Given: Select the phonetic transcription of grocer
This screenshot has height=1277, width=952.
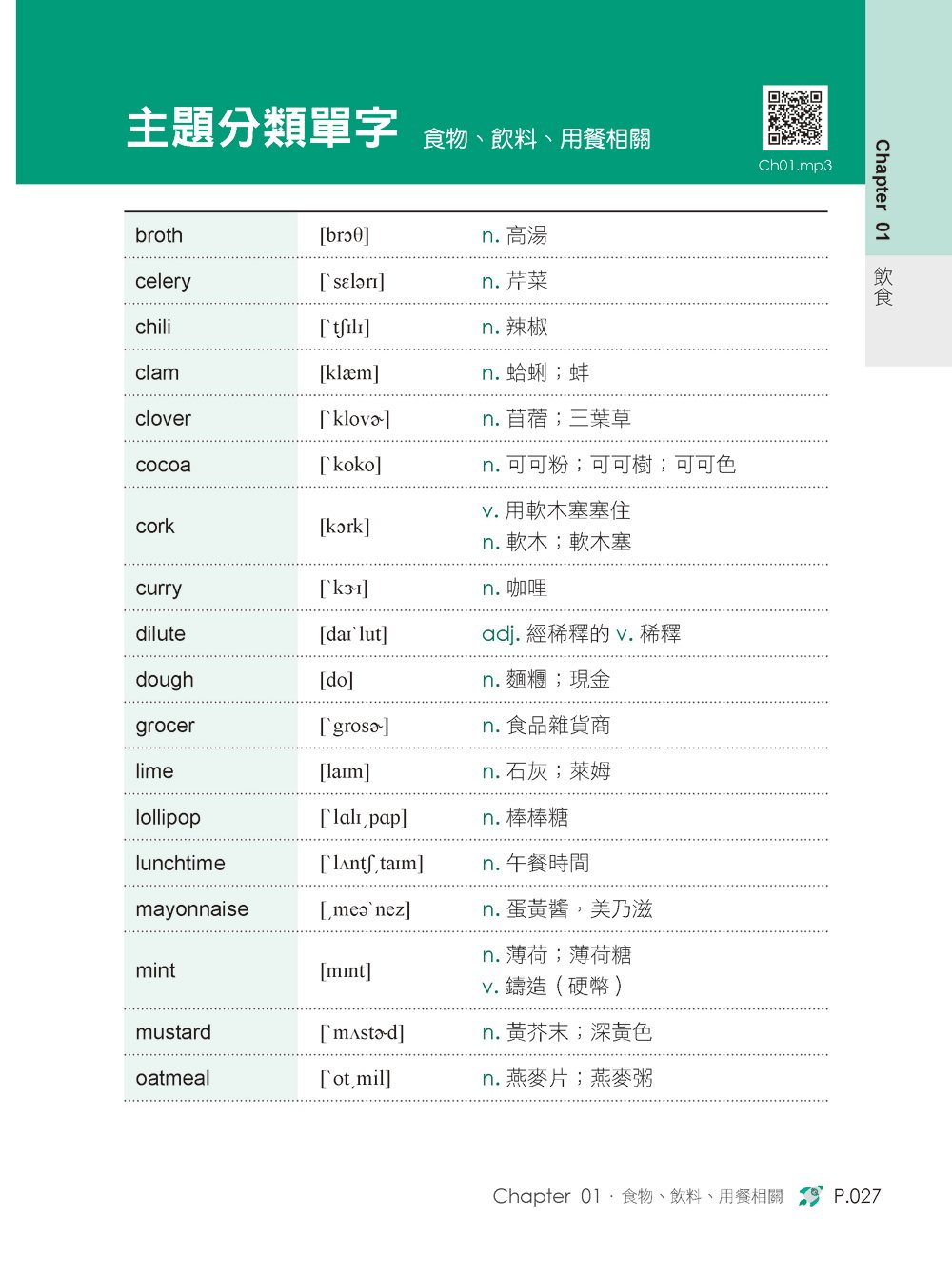Looking at the screenshot, I should pos(354,727).
